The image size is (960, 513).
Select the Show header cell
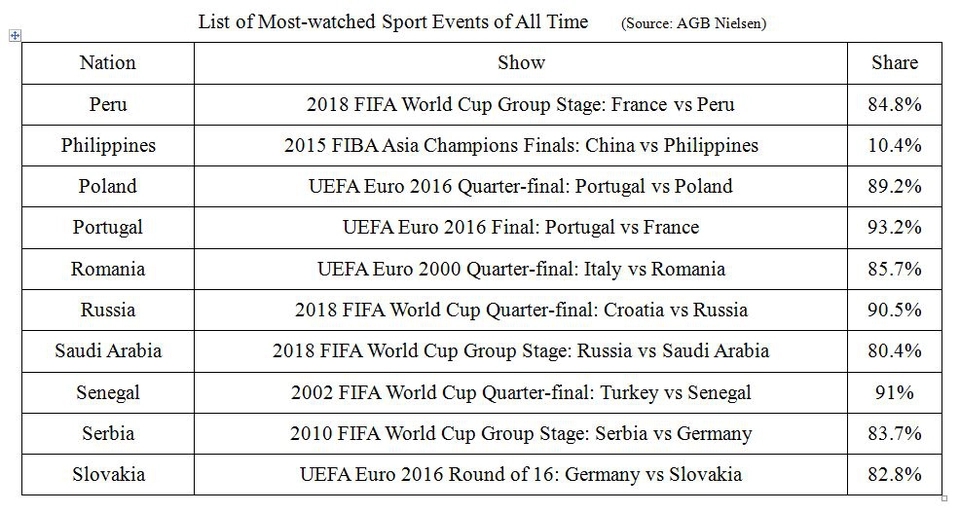(x=521, y=62)
